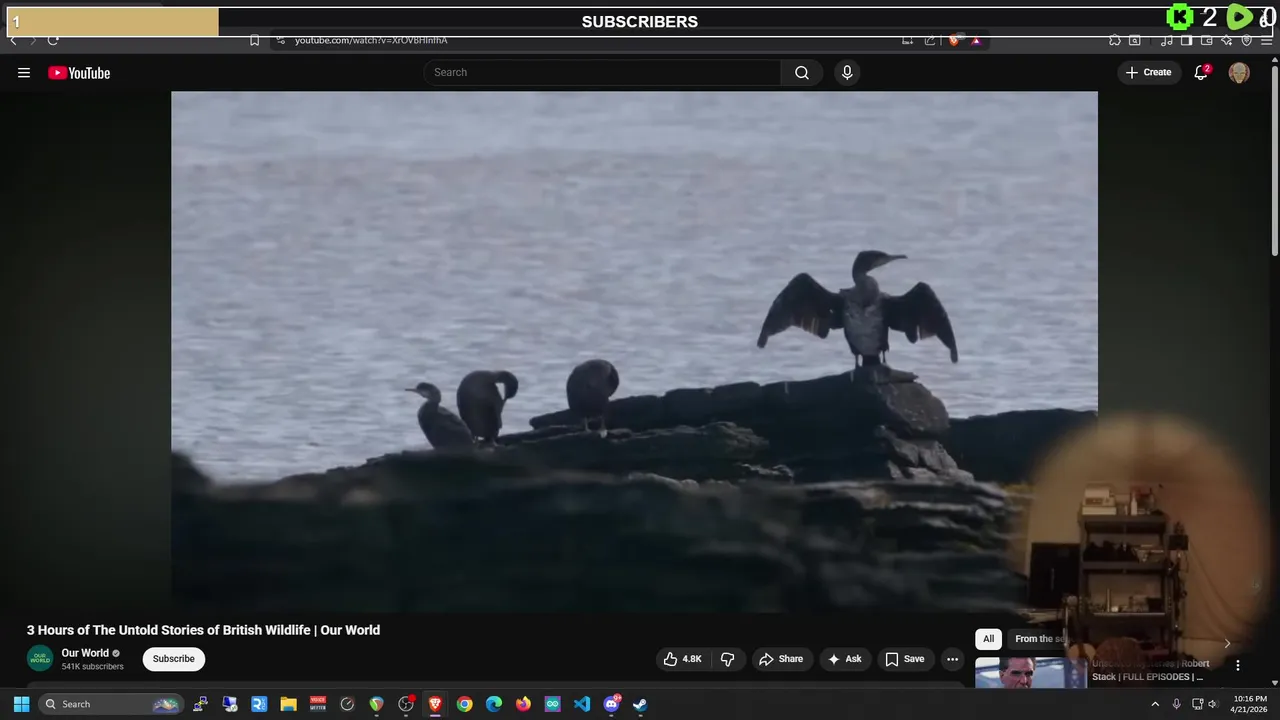Click the tray microphone indicator
Image resolution: width=1280 pixels, height=720 pixels.
(x=1176, y=704)
